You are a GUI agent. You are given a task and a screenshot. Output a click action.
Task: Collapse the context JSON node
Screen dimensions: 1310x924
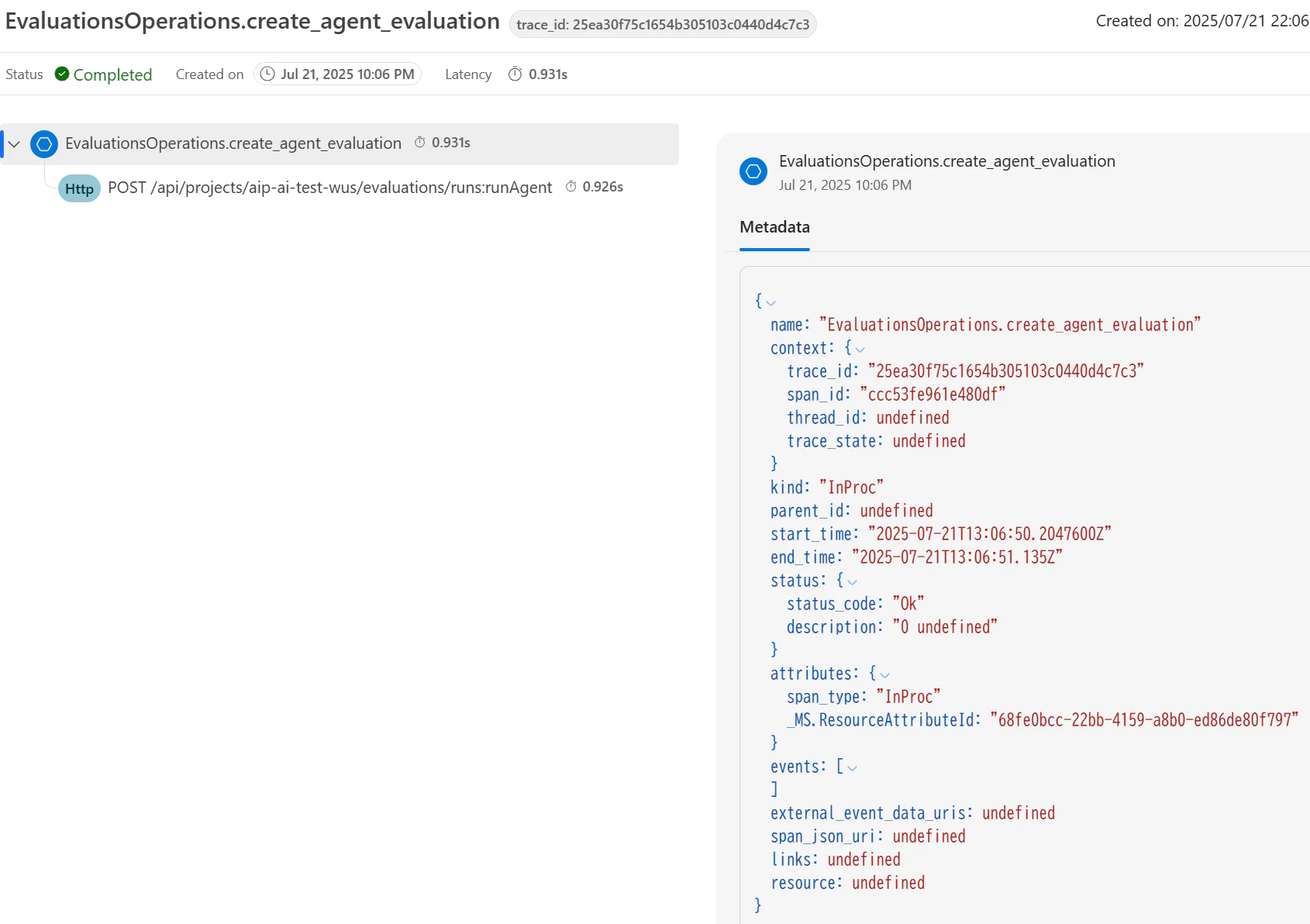tap(860, 349)
